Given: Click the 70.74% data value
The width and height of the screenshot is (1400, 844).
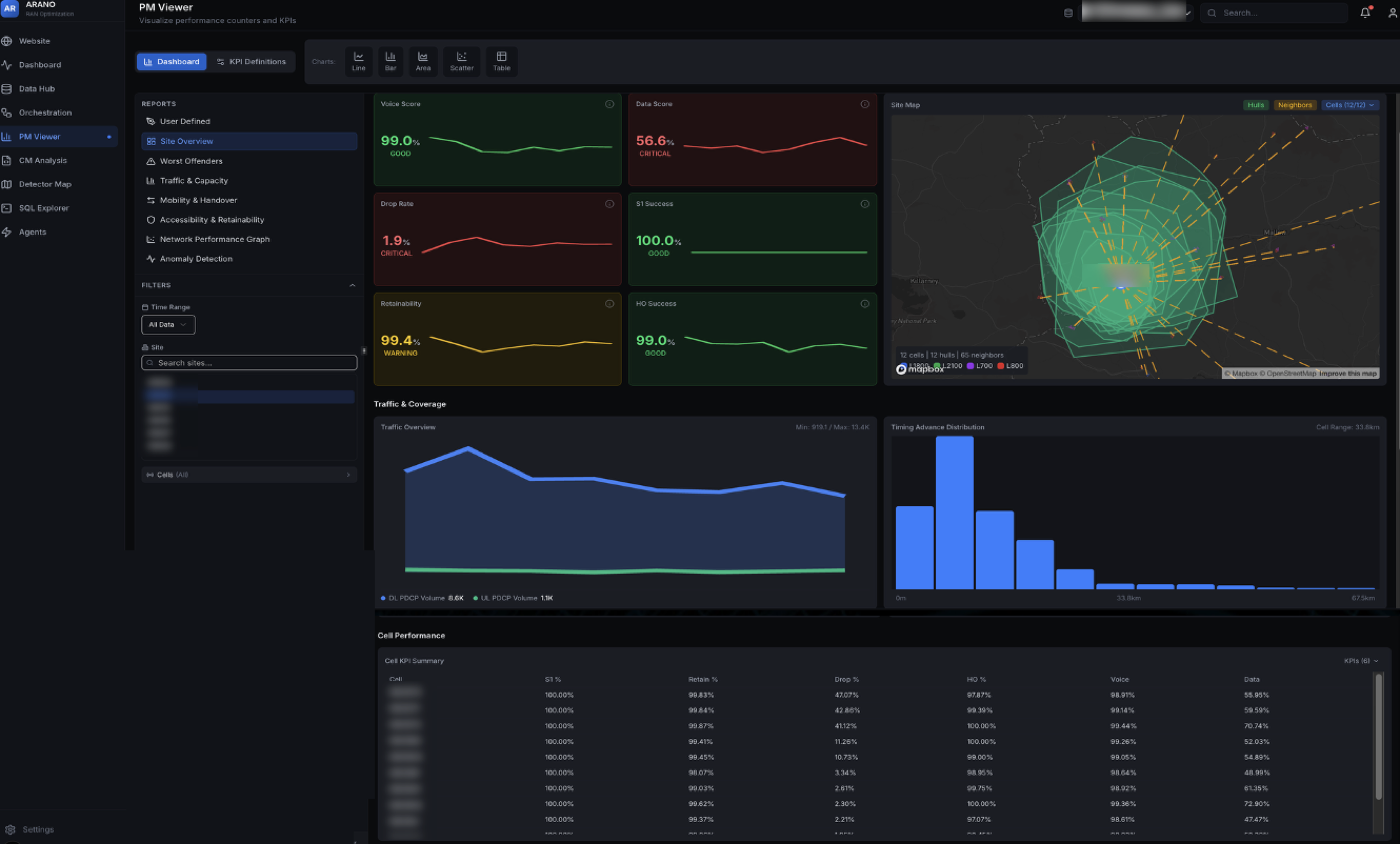Looking at the screenshot, I should [x=1257, y=726].
